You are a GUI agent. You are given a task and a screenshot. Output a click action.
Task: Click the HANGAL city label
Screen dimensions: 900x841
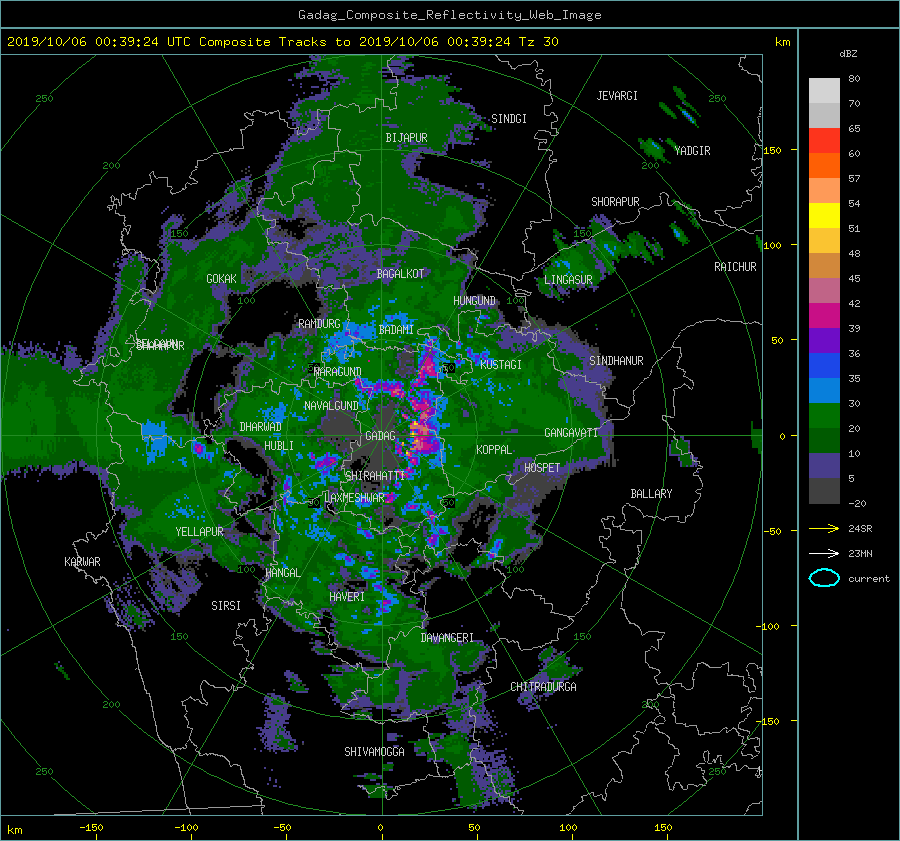point(282,573)
